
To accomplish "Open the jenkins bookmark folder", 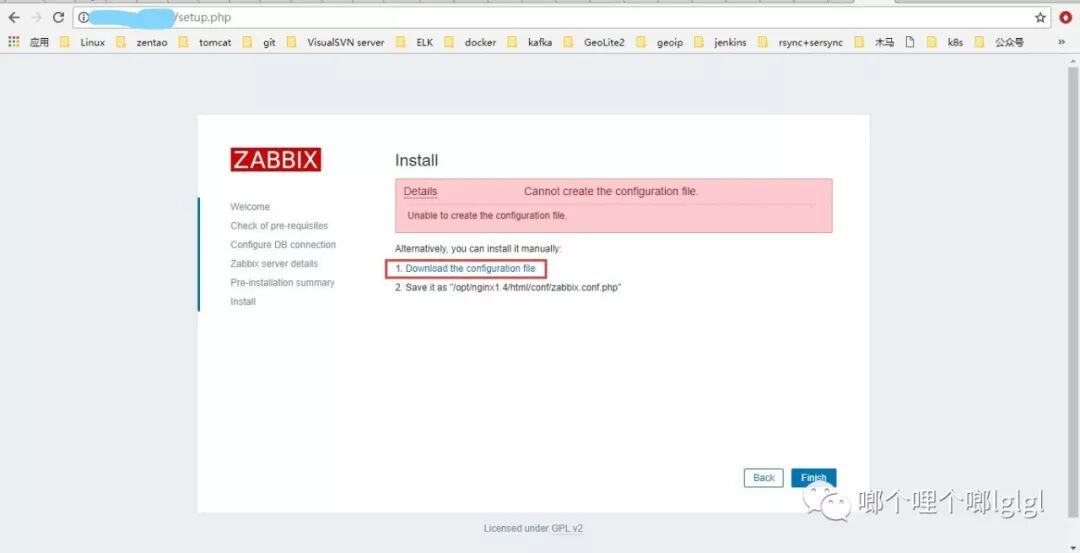I will pos(720,42).
